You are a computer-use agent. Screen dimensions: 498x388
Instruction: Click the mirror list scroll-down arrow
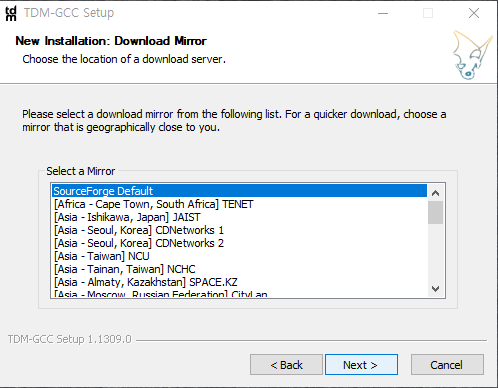(435, 289)
